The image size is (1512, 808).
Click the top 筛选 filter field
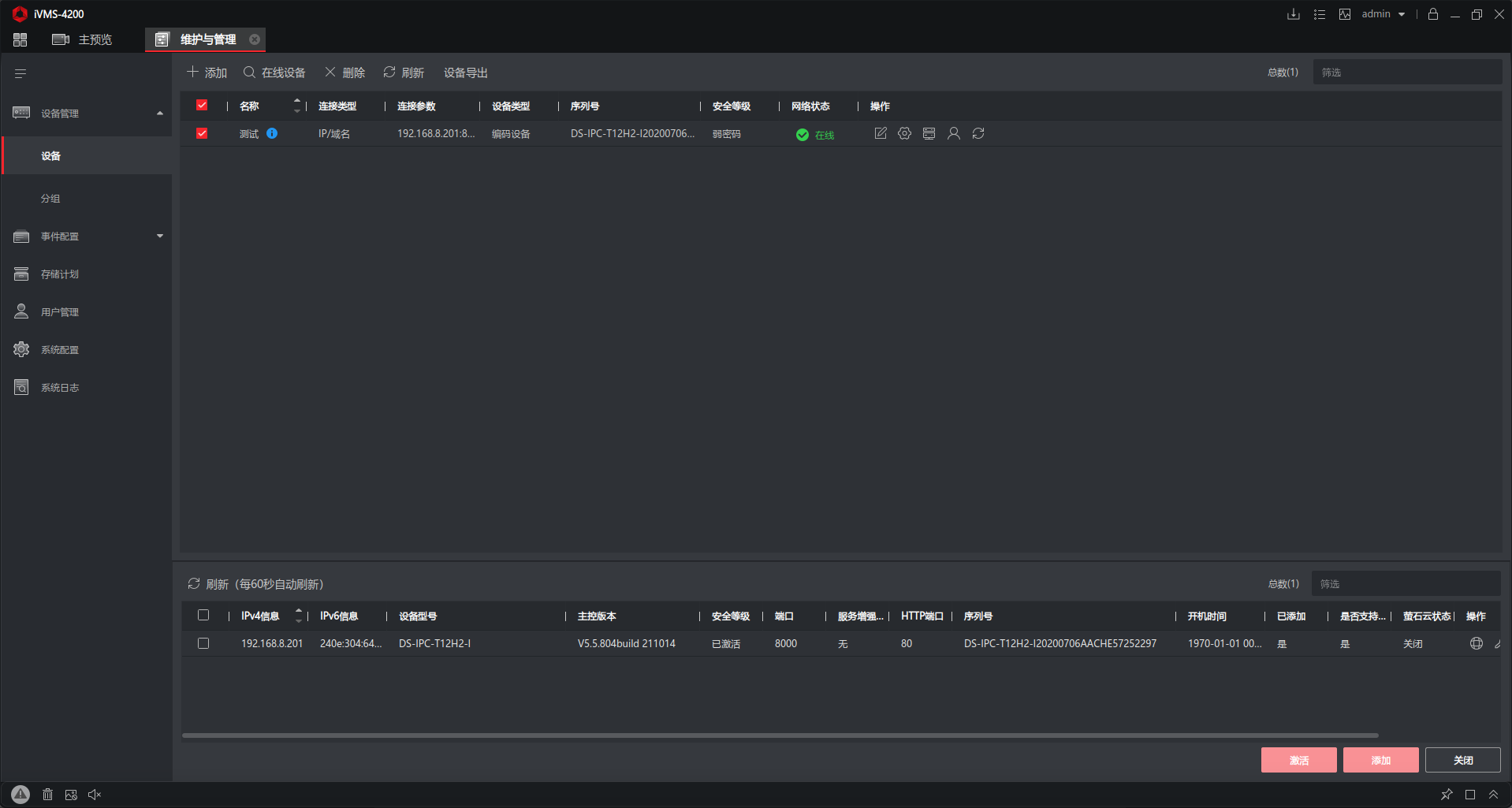[1407, 73]
